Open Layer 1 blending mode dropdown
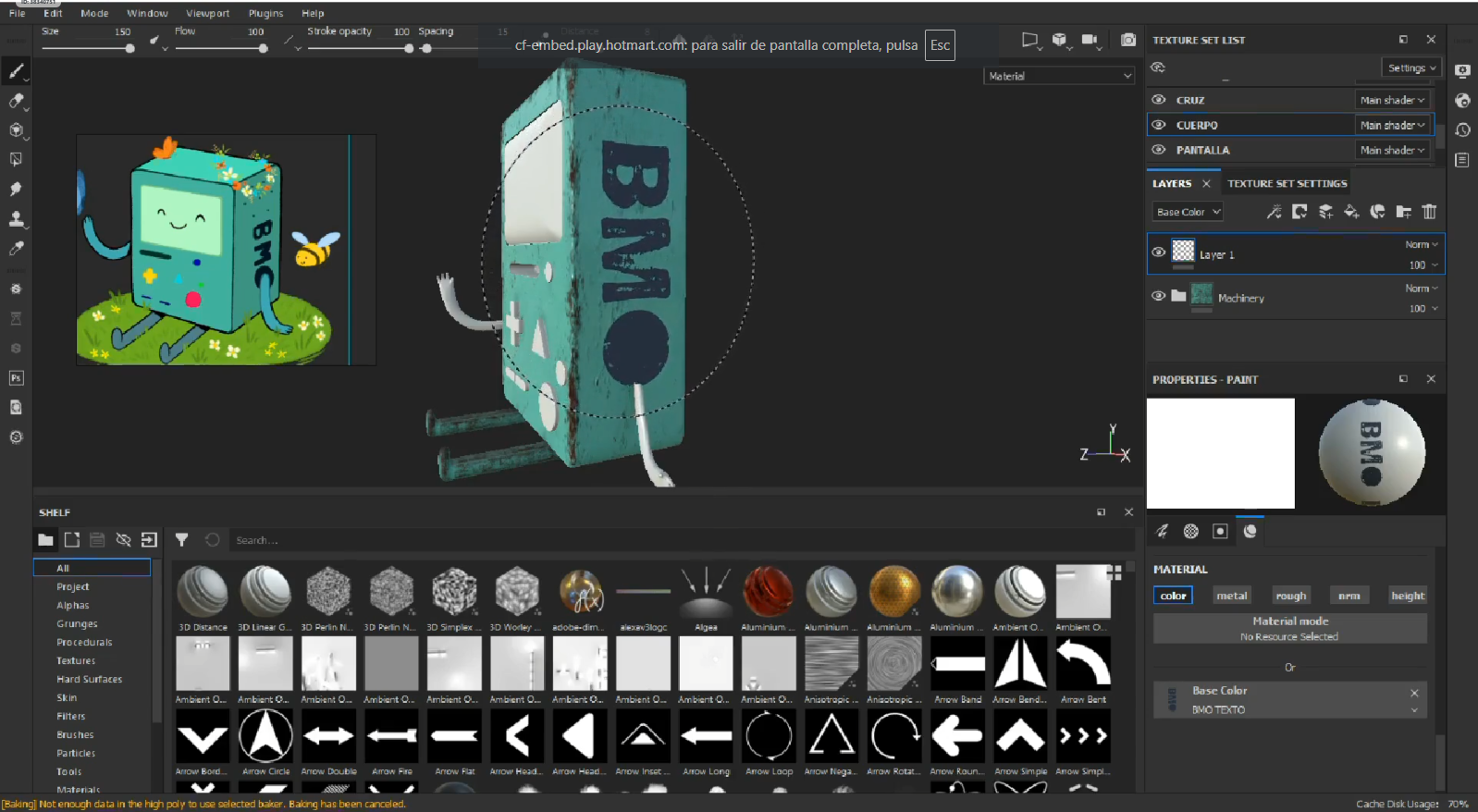This screenshot has height=812, width=1478. coord(1422,244)
